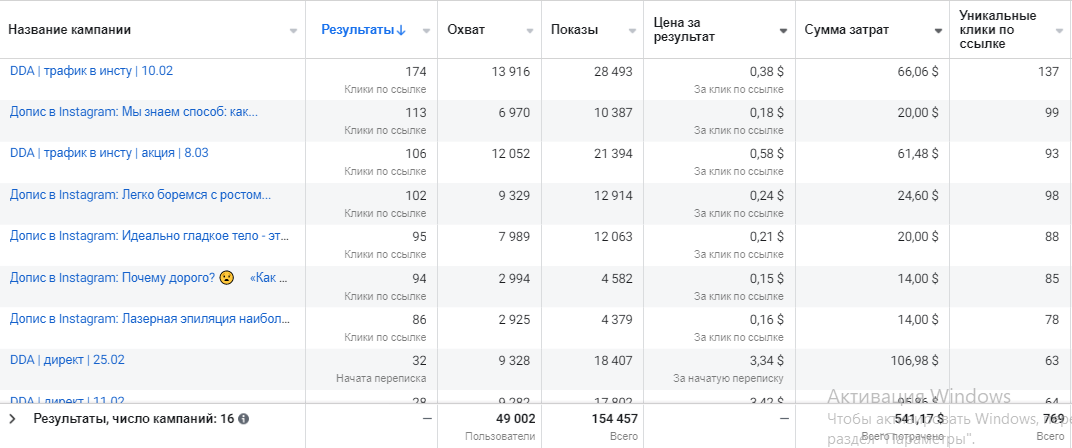Open the Цена за результат column menu
This screenshot has width=1072, height=448.
(783, 31)
